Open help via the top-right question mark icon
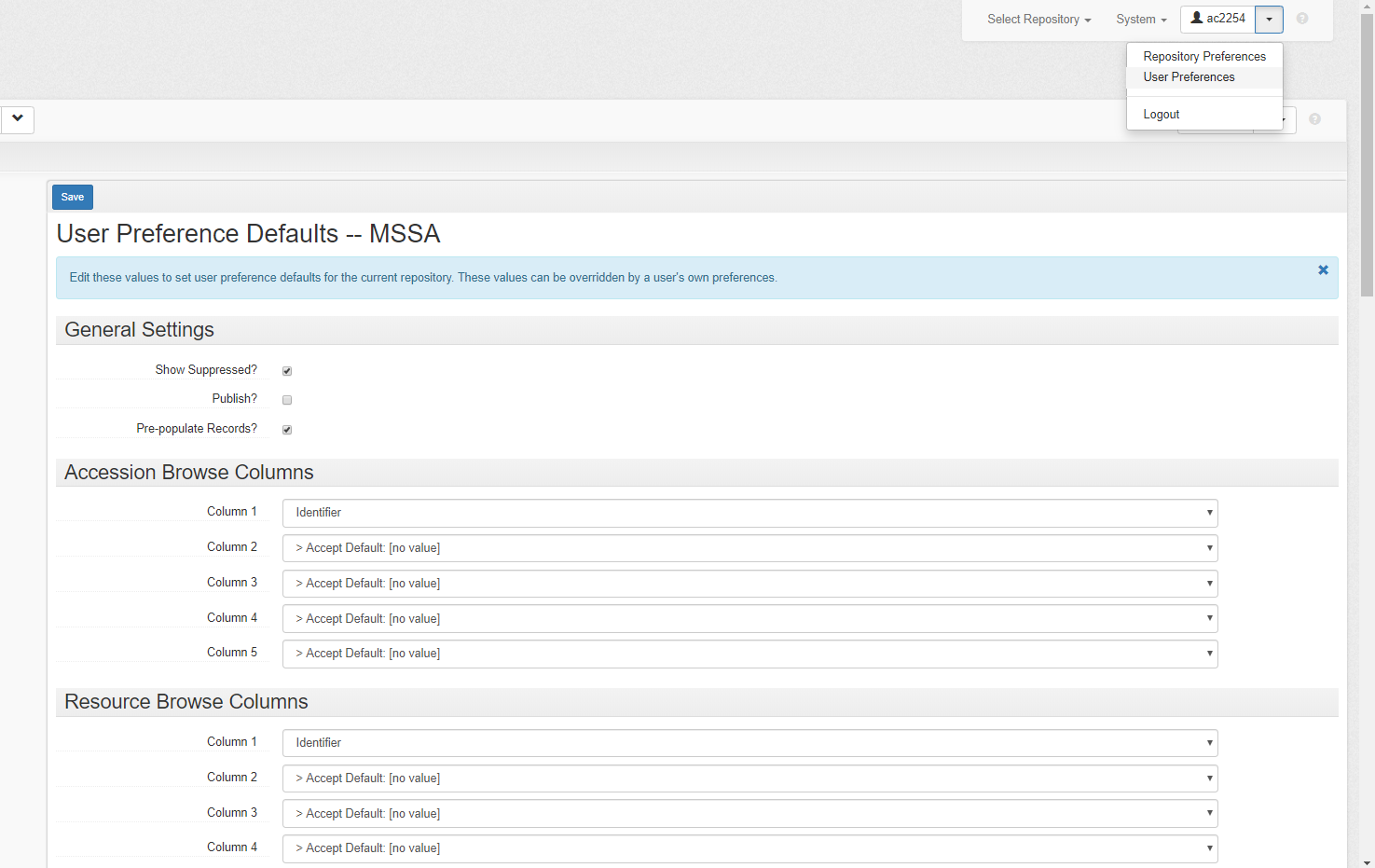1375x868 pixels. tap(1302, 19)
